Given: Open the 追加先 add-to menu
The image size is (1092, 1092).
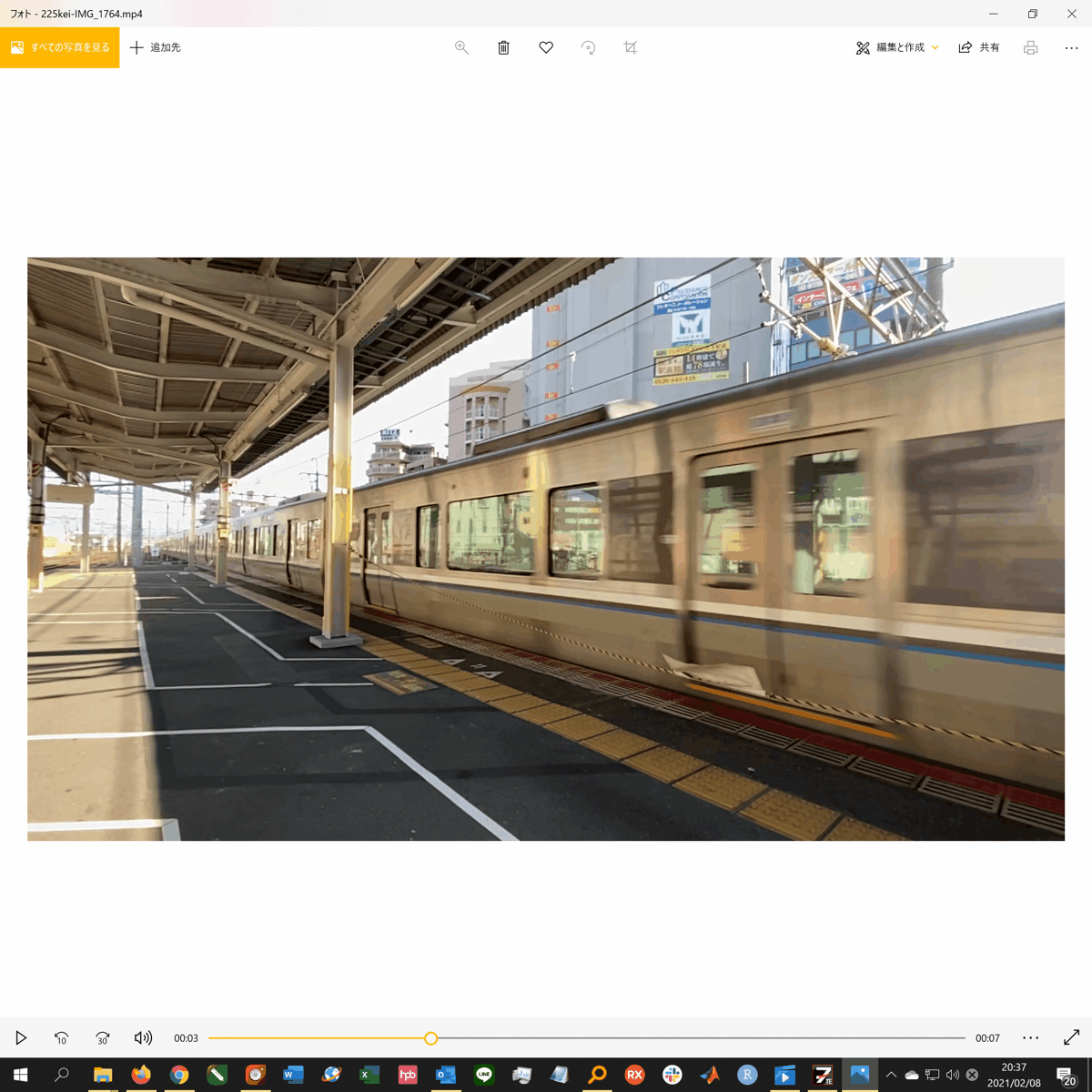Looking at the screenshot, I should click(x=156, y=47).
